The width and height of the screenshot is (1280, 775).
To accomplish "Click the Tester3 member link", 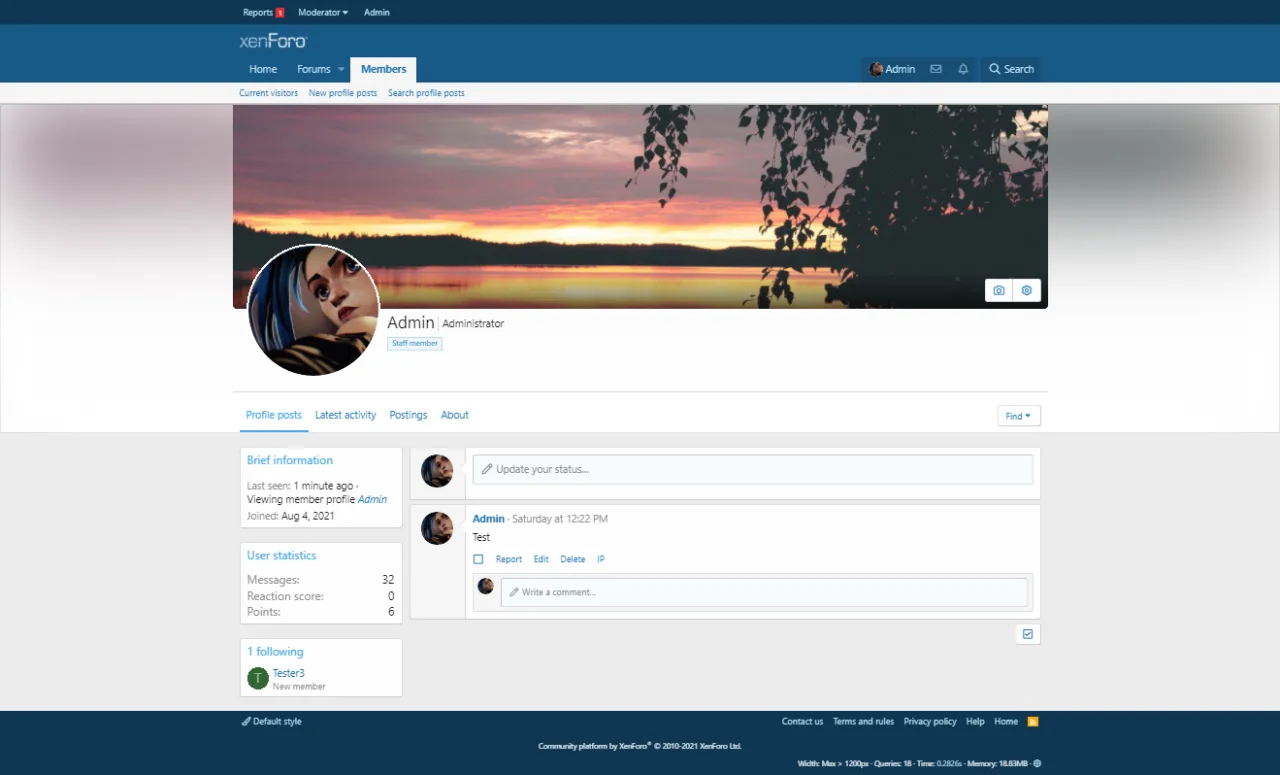I will (x=288, y=673).
